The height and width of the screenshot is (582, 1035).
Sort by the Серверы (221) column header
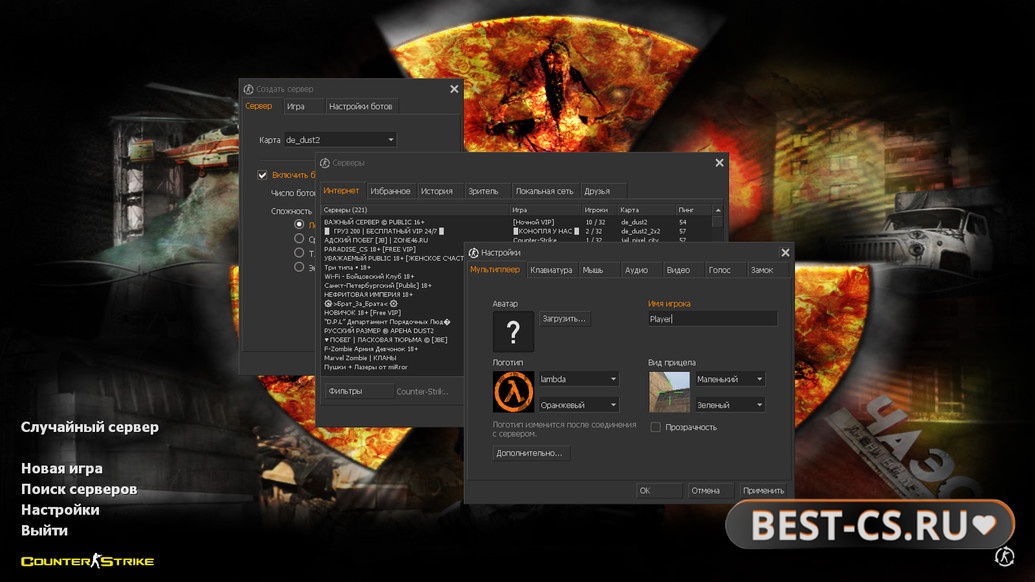click(x=415, y=210)
